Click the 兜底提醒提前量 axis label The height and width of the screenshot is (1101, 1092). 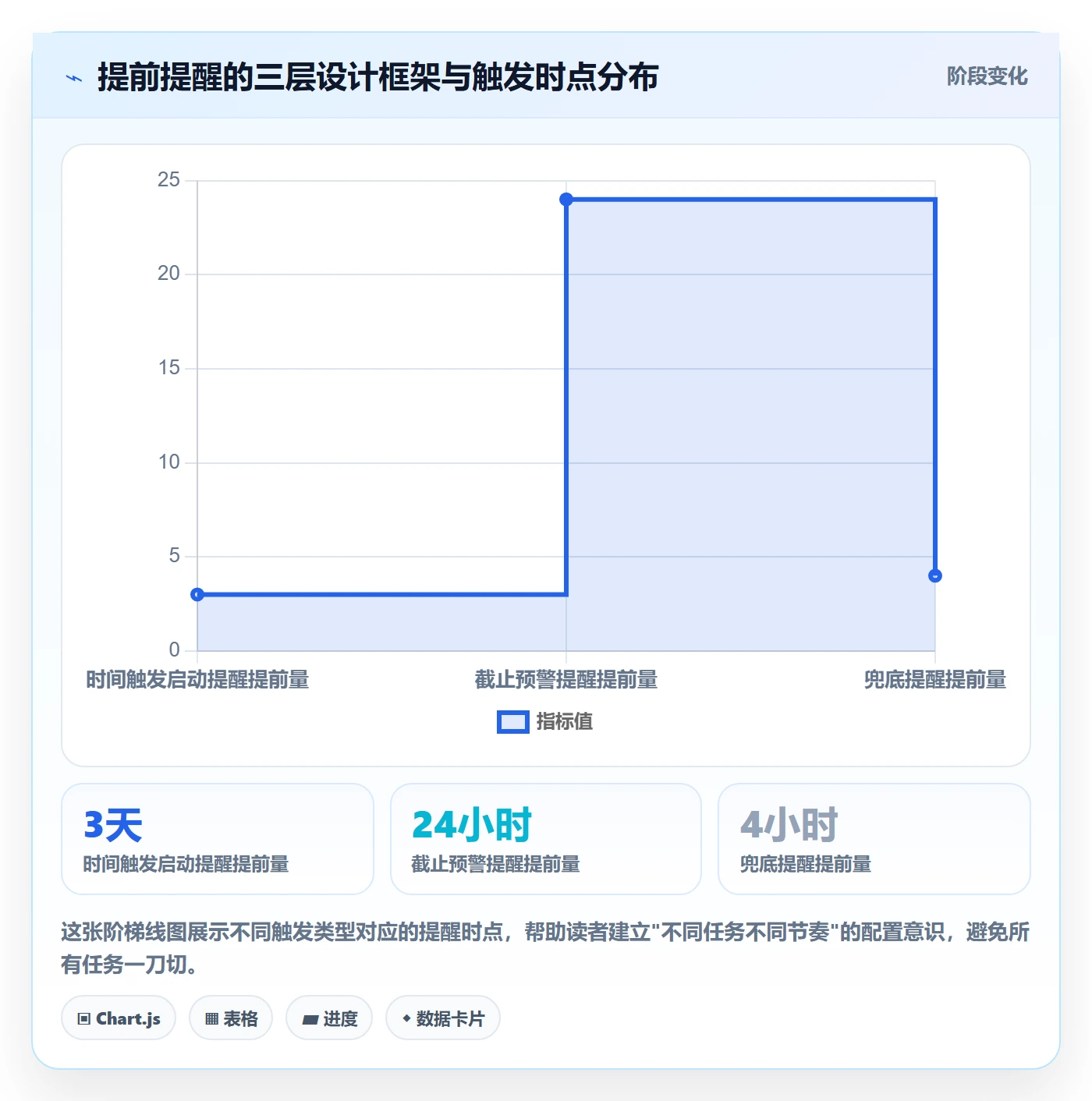[935, 680]
